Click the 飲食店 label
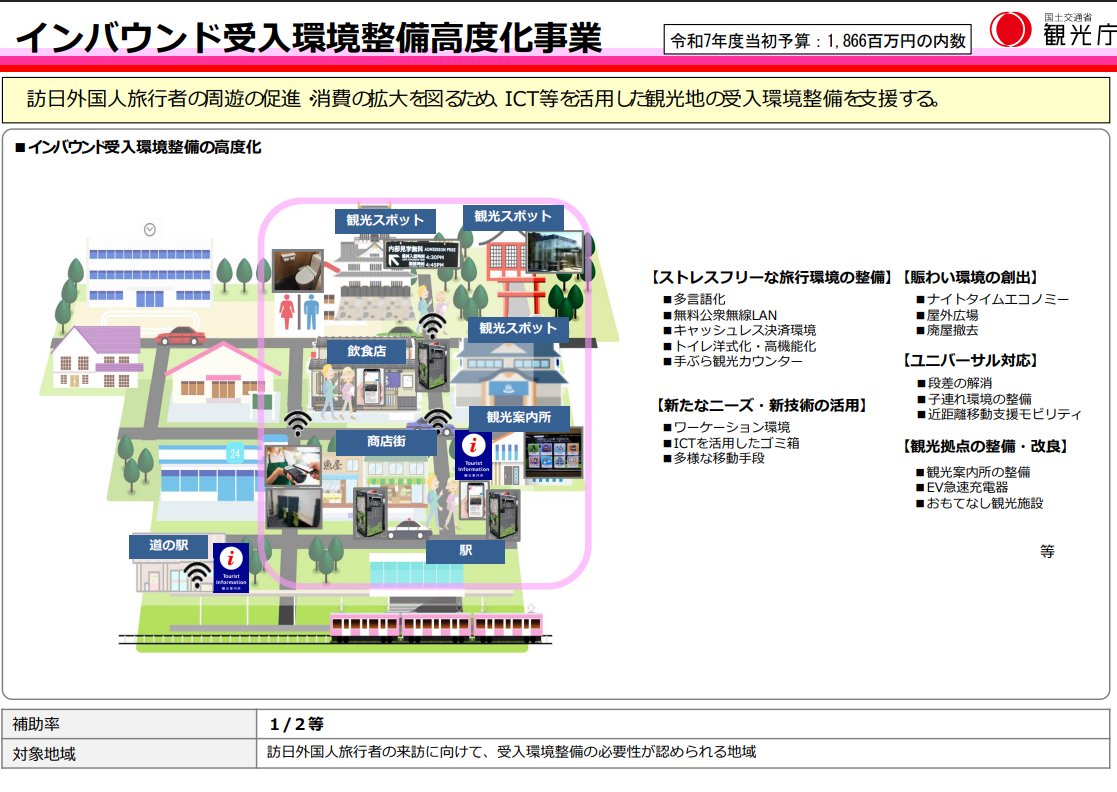Viewport: 1117px width, 792px height. pos(367,350)
